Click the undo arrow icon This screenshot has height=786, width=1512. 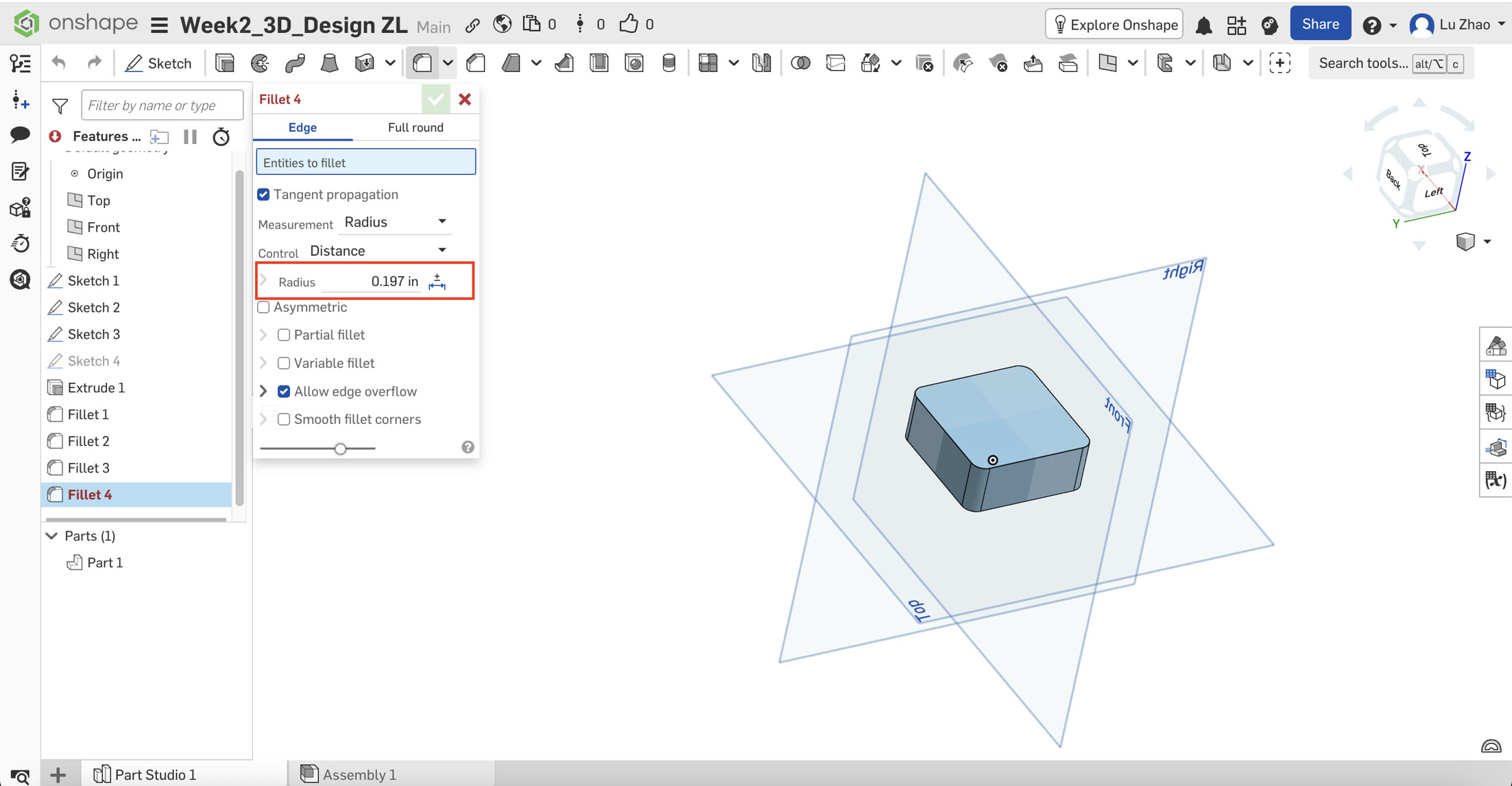(x=59, y=63)
